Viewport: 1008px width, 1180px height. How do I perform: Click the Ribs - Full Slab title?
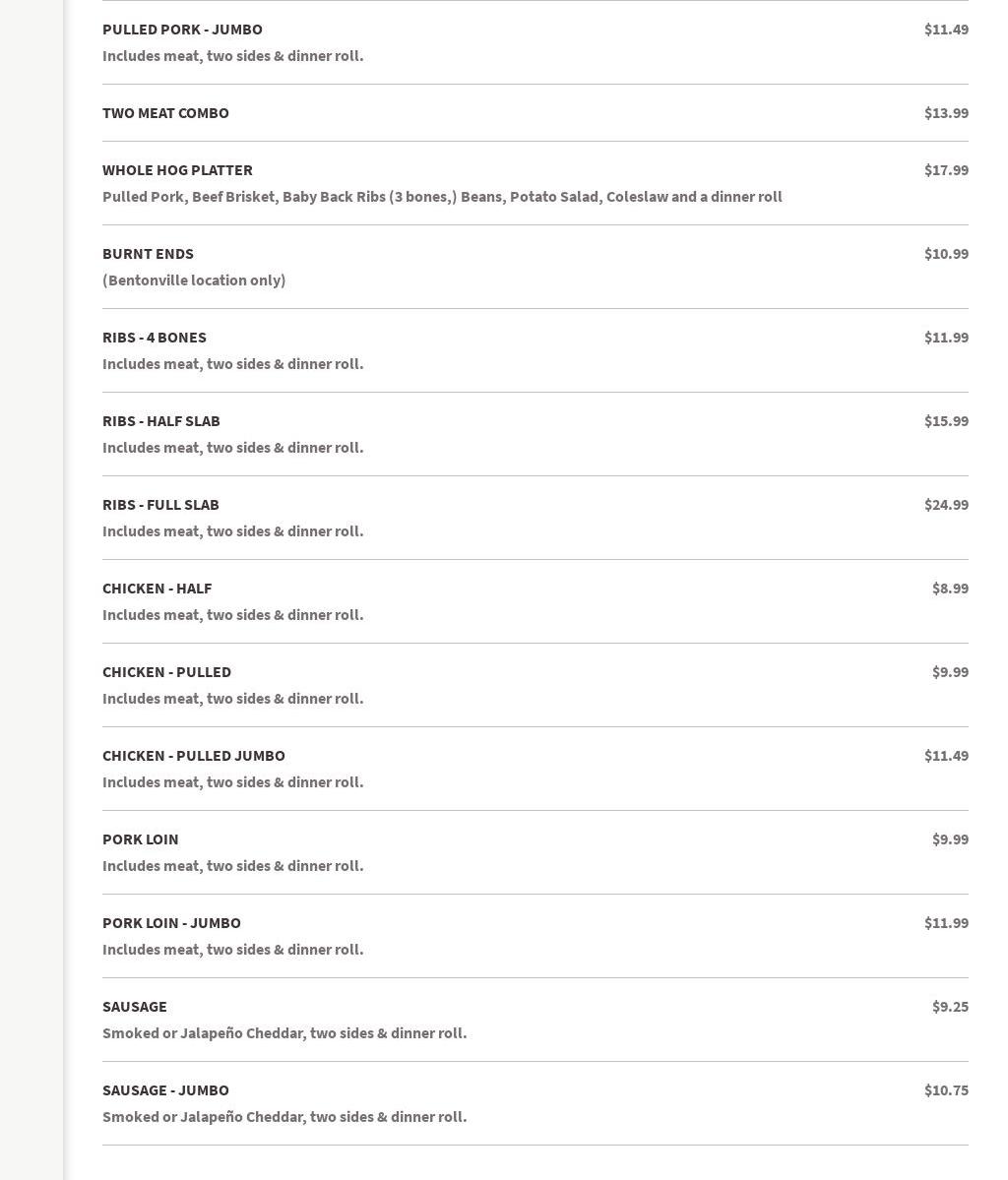tap(160, 505)
